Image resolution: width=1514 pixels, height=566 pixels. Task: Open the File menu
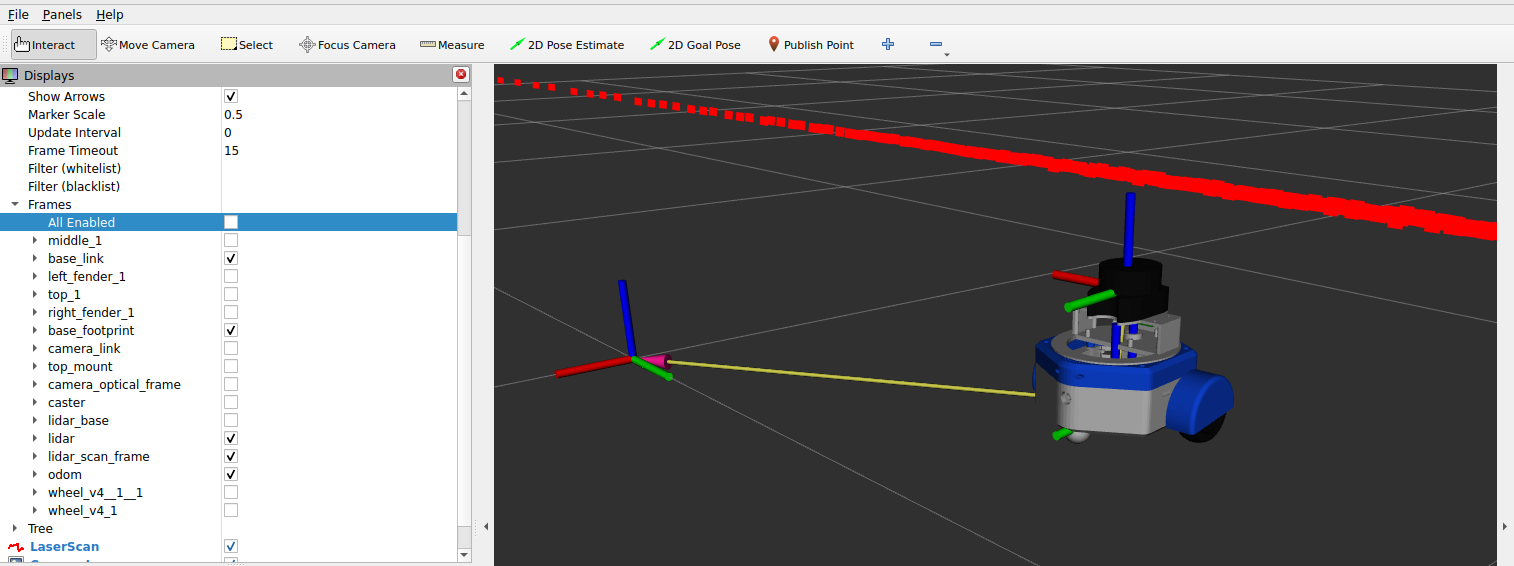[x=18, y=15]
